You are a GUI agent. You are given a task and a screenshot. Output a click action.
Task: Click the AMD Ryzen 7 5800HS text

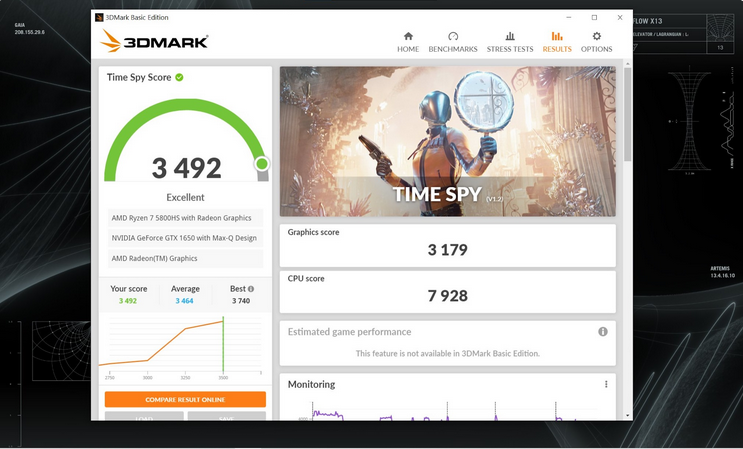click(x=181, y=218)
